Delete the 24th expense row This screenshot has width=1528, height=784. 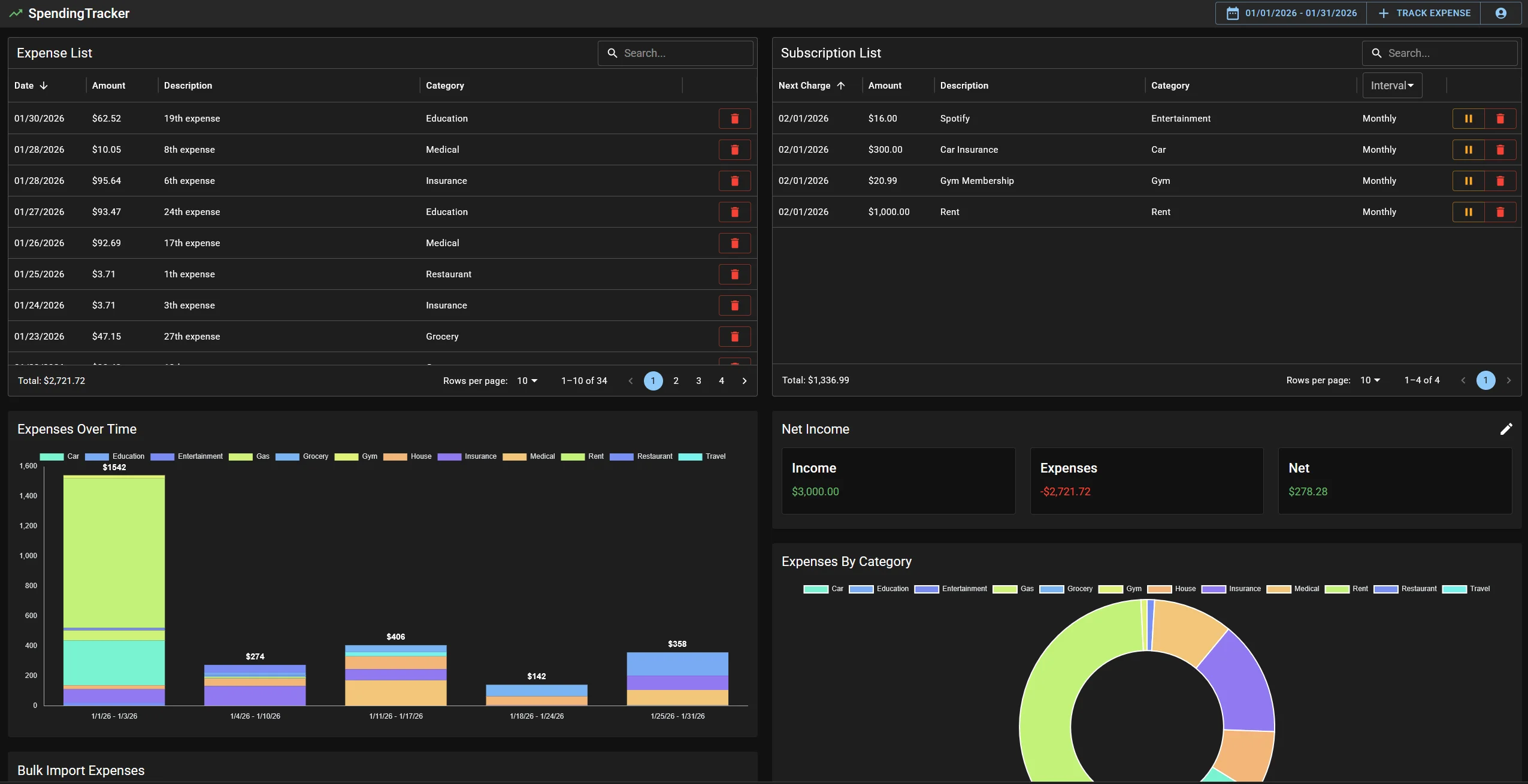tap(734, 212)
